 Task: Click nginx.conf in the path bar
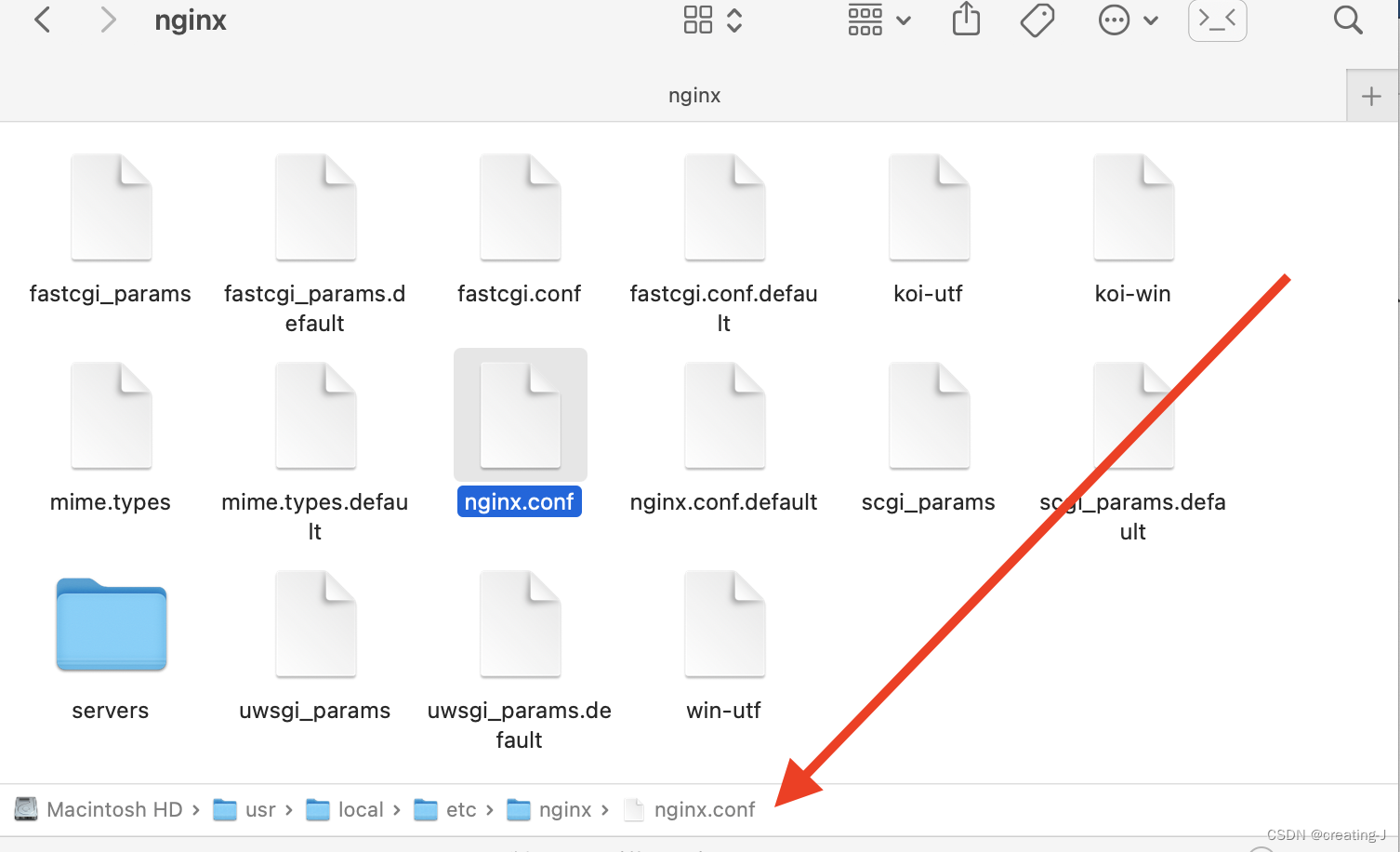pos(690,809)
